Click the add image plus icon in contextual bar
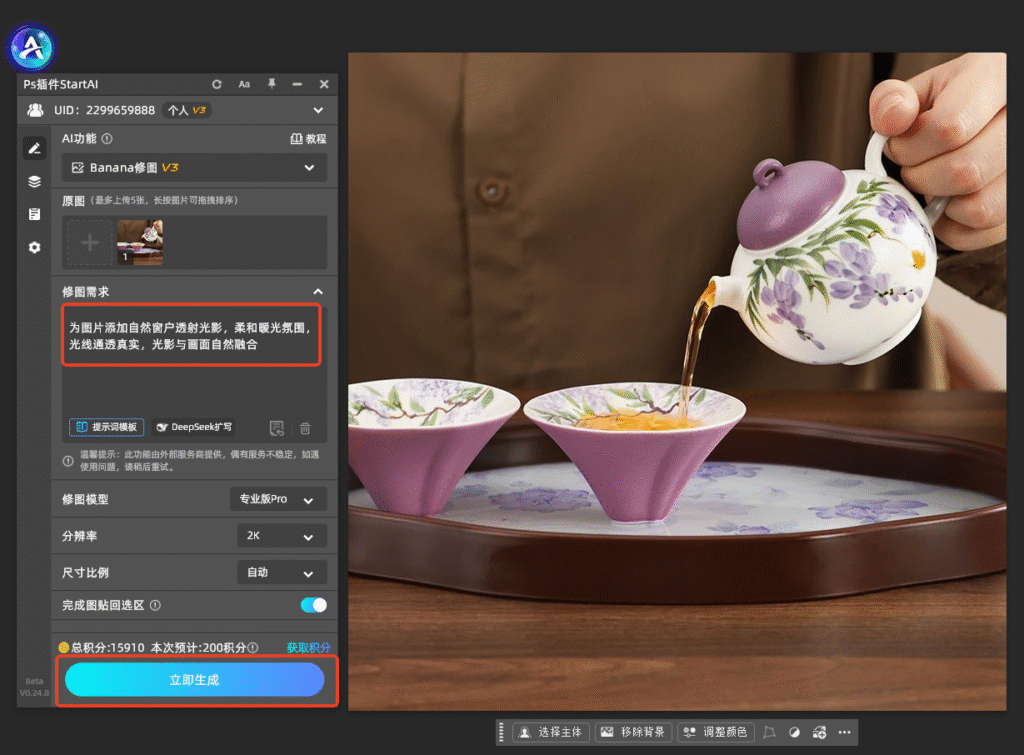Image resolution: width=1024 pixels, height=755 pixels. (820, 732)
